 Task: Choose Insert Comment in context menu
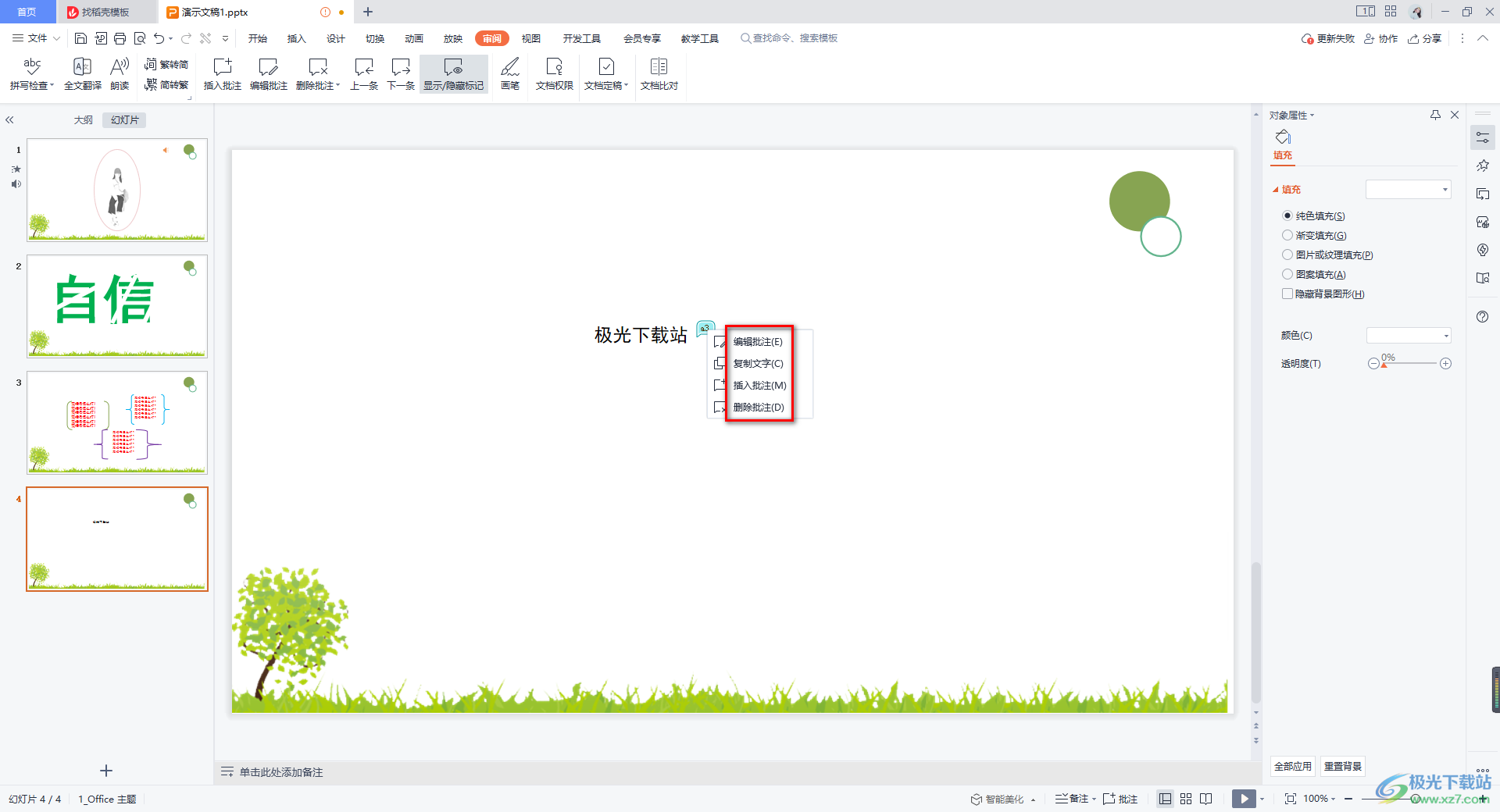[759, 385]
